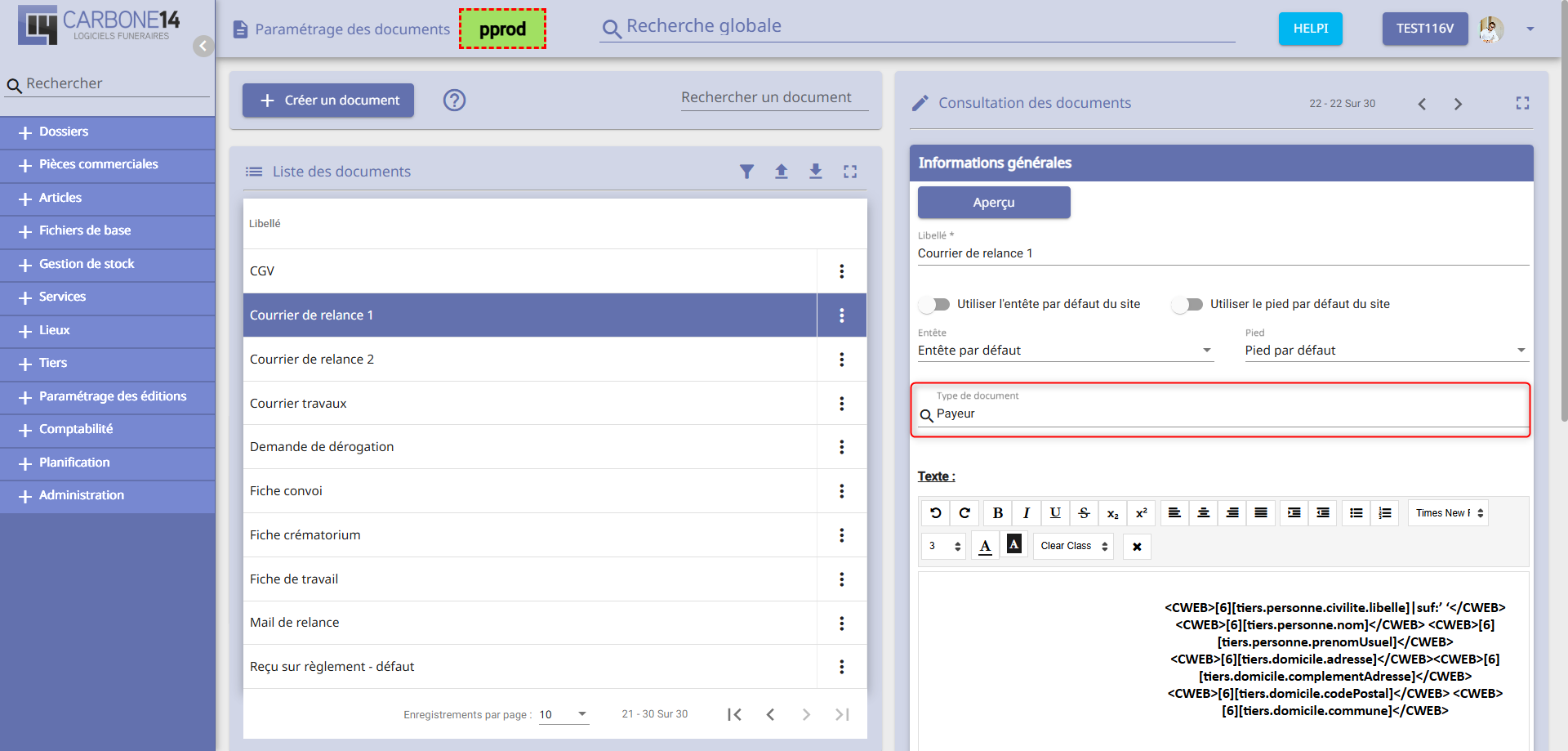Viewport: 1568px width, 751px height.
Task: Click the download arrow icon in document list
Action: (816, 172)
